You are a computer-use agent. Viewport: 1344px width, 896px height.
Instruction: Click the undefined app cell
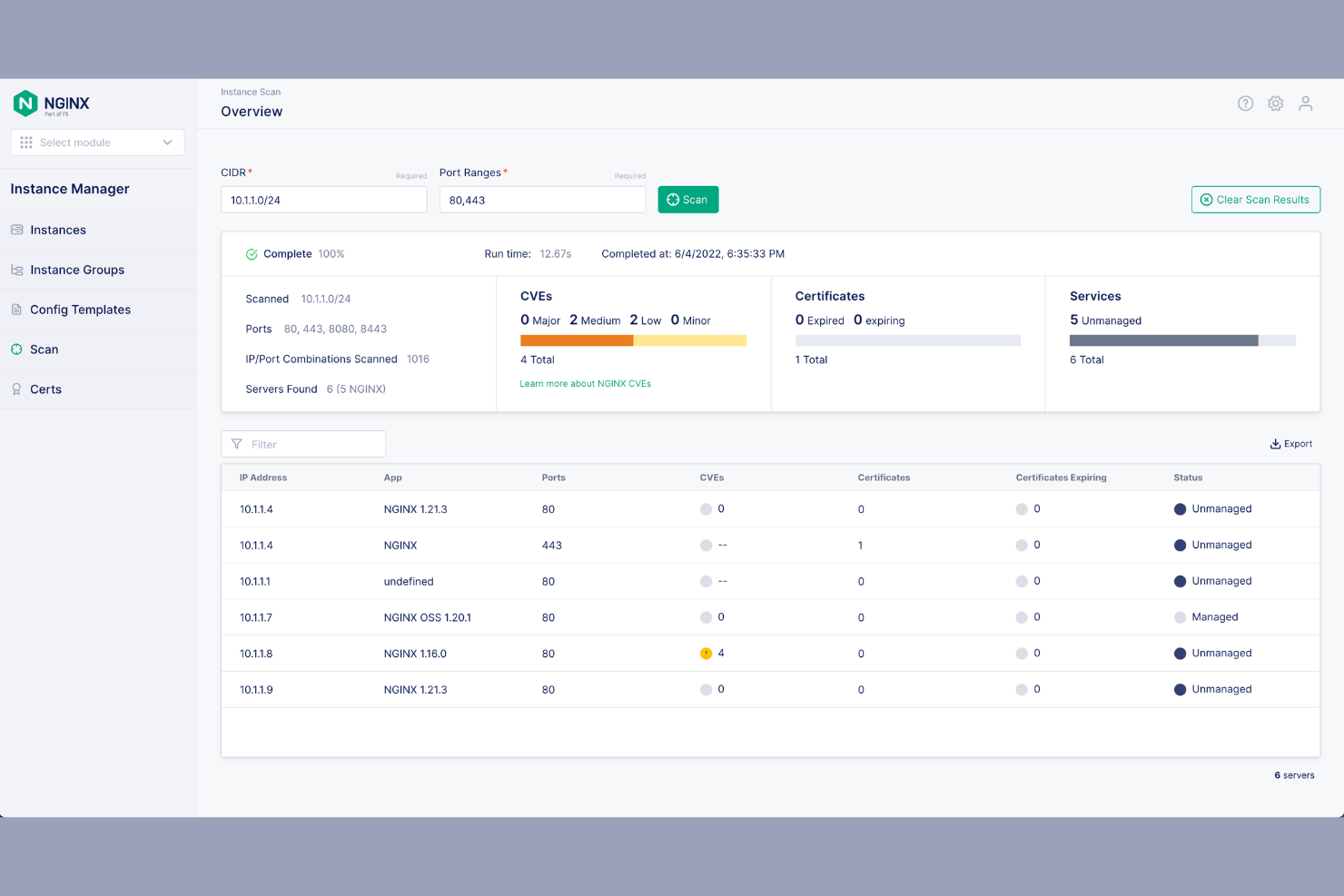409,581
